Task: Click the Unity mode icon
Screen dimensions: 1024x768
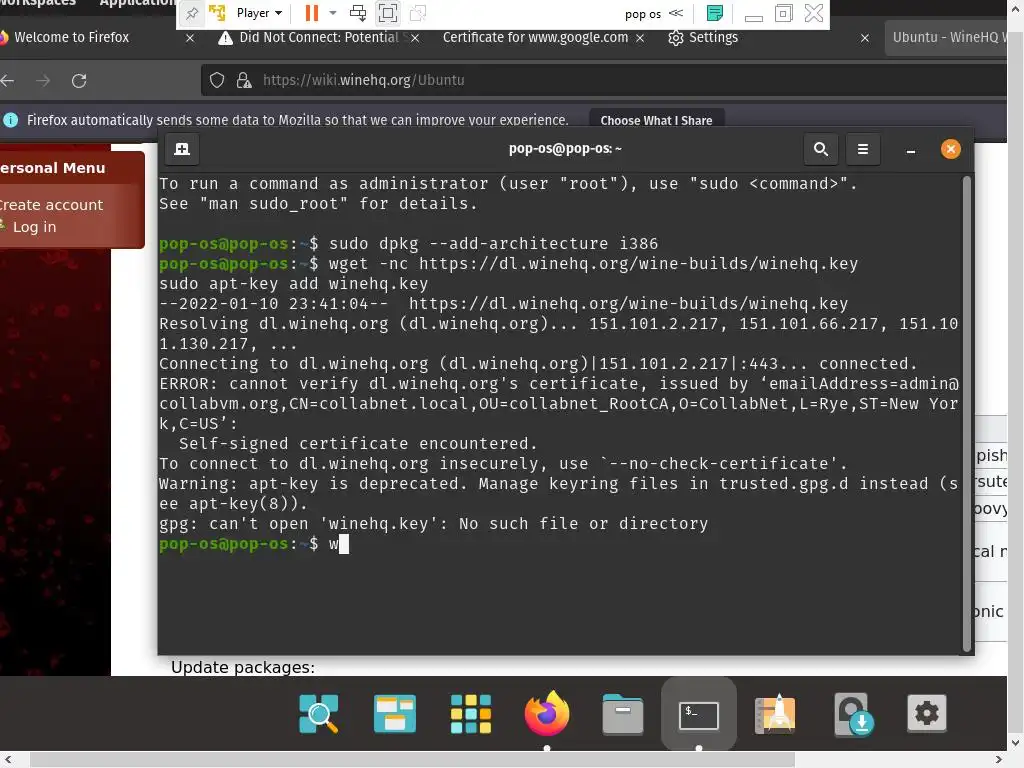Action: coord(418,13)
